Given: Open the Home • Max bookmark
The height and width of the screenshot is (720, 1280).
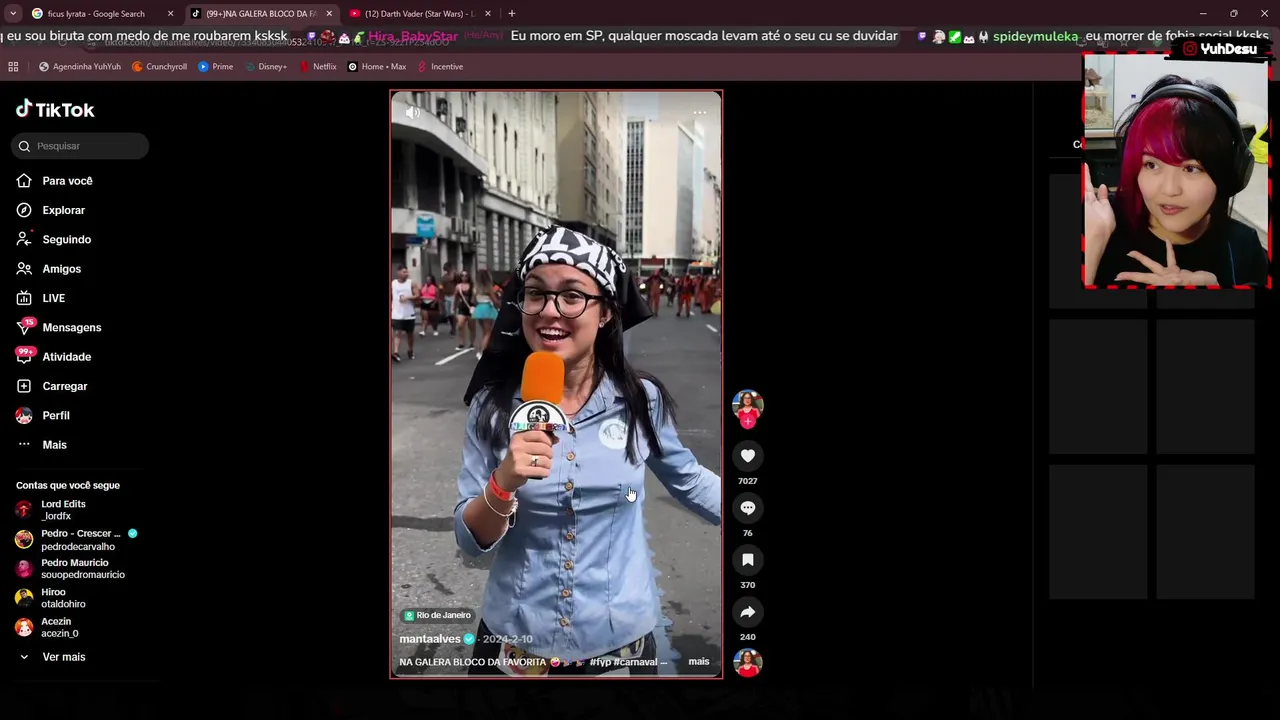Looking at the screenshot, I should click(377, 67).
